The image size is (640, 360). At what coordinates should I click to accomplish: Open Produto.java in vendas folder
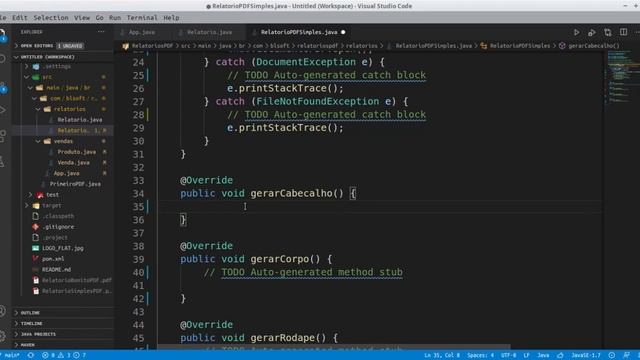76,152
